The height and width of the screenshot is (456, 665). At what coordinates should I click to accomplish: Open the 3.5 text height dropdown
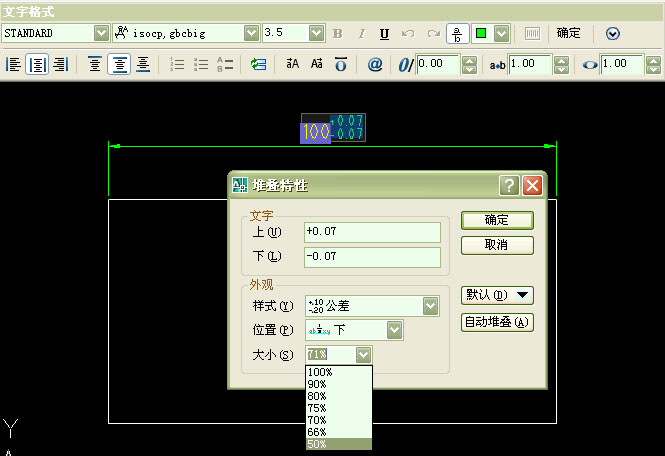coord(316,33)
